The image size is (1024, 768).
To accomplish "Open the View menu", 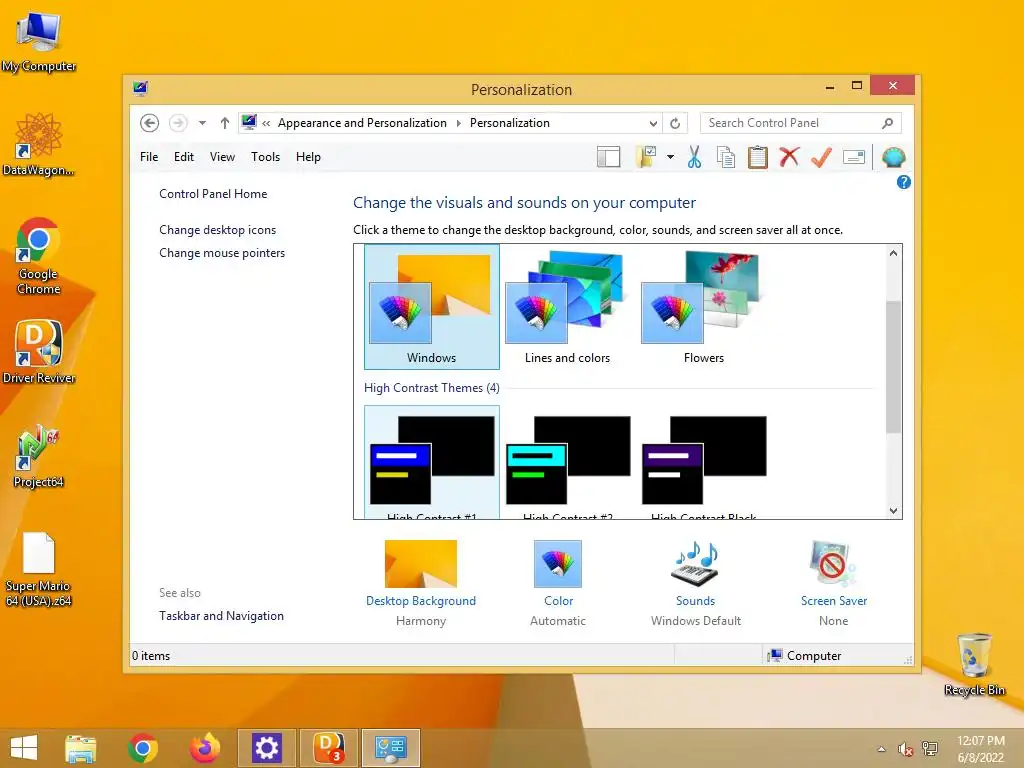I will pos(222,157).
